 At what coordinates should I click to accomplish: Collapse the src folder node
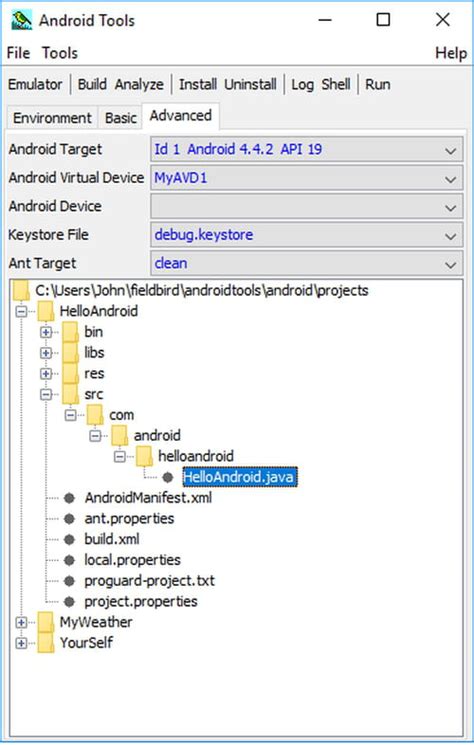tap(46, 394)
